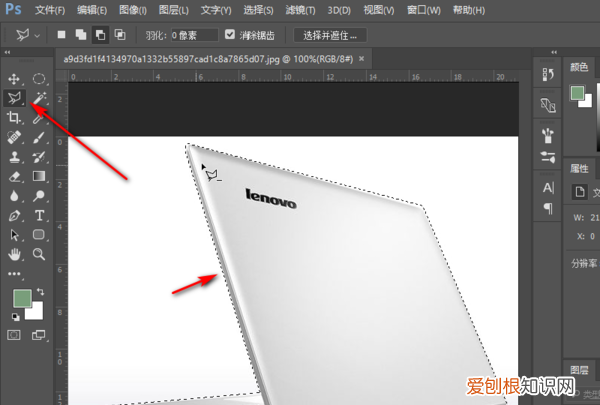Open the 滤镜(T) menu
Image resolution: width=600 pixels, height=405 pixels.
tap(300, 10)
